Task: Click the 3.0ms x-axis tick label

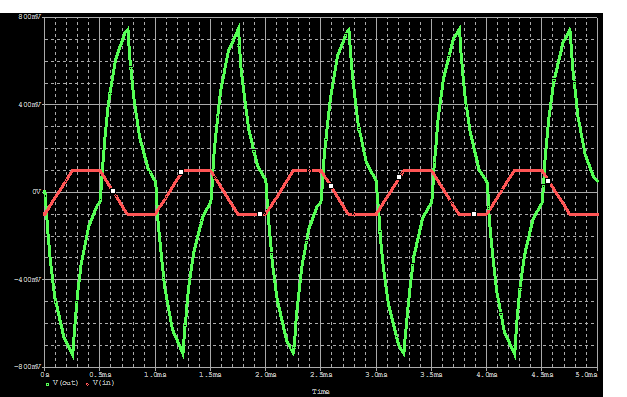Action: (376, 375)
